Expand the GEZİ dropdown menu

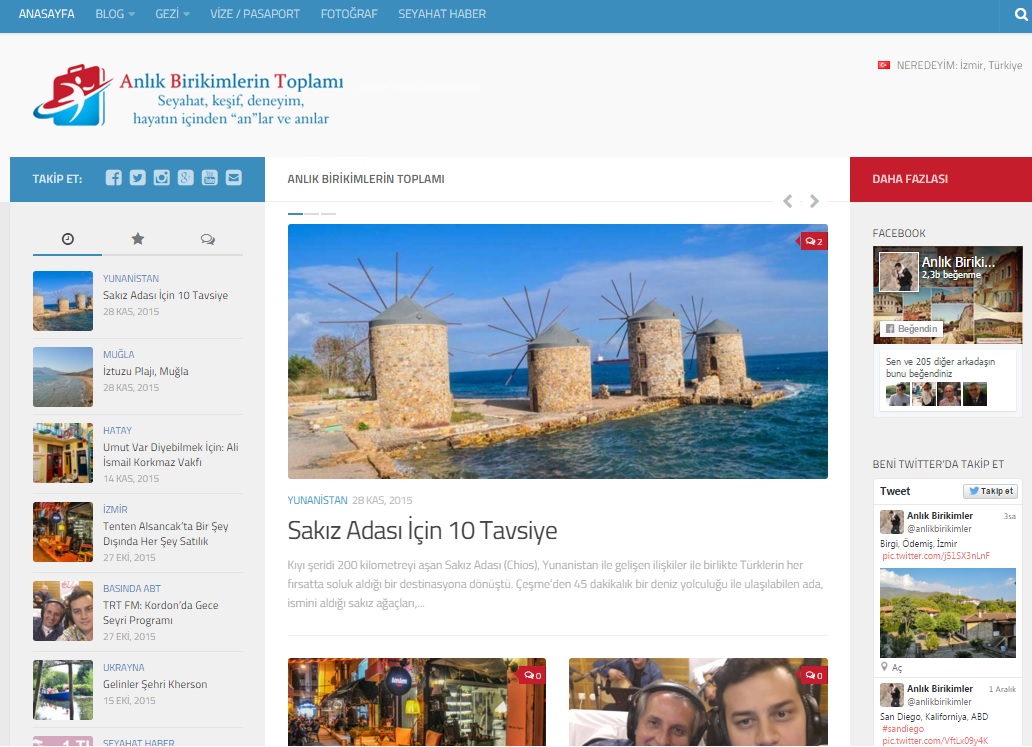[x=172, y=15]
